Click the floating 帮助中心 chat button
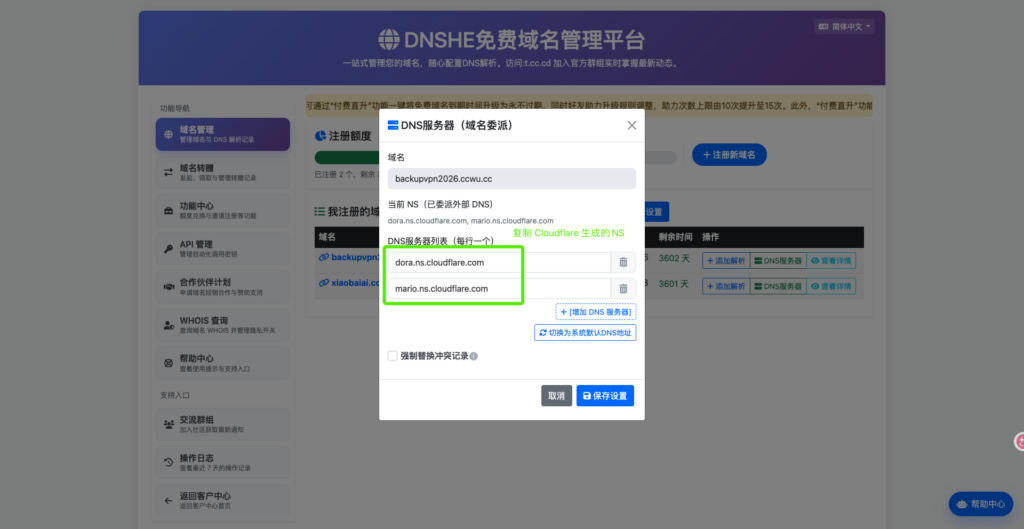 click(x=980, y=504)
